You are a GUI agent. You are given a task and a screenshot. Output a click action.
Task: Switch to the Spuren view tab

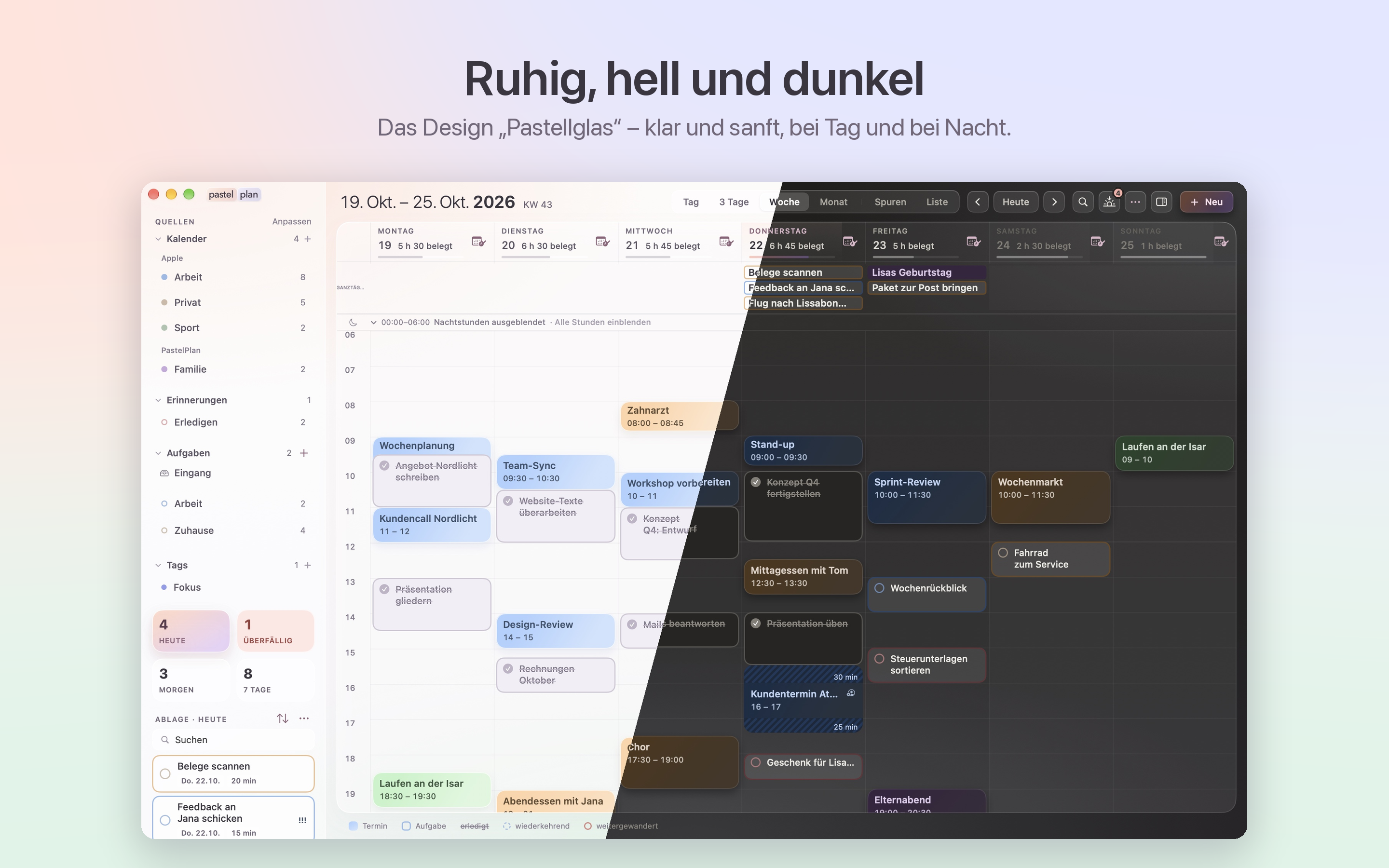coord(890,202)
